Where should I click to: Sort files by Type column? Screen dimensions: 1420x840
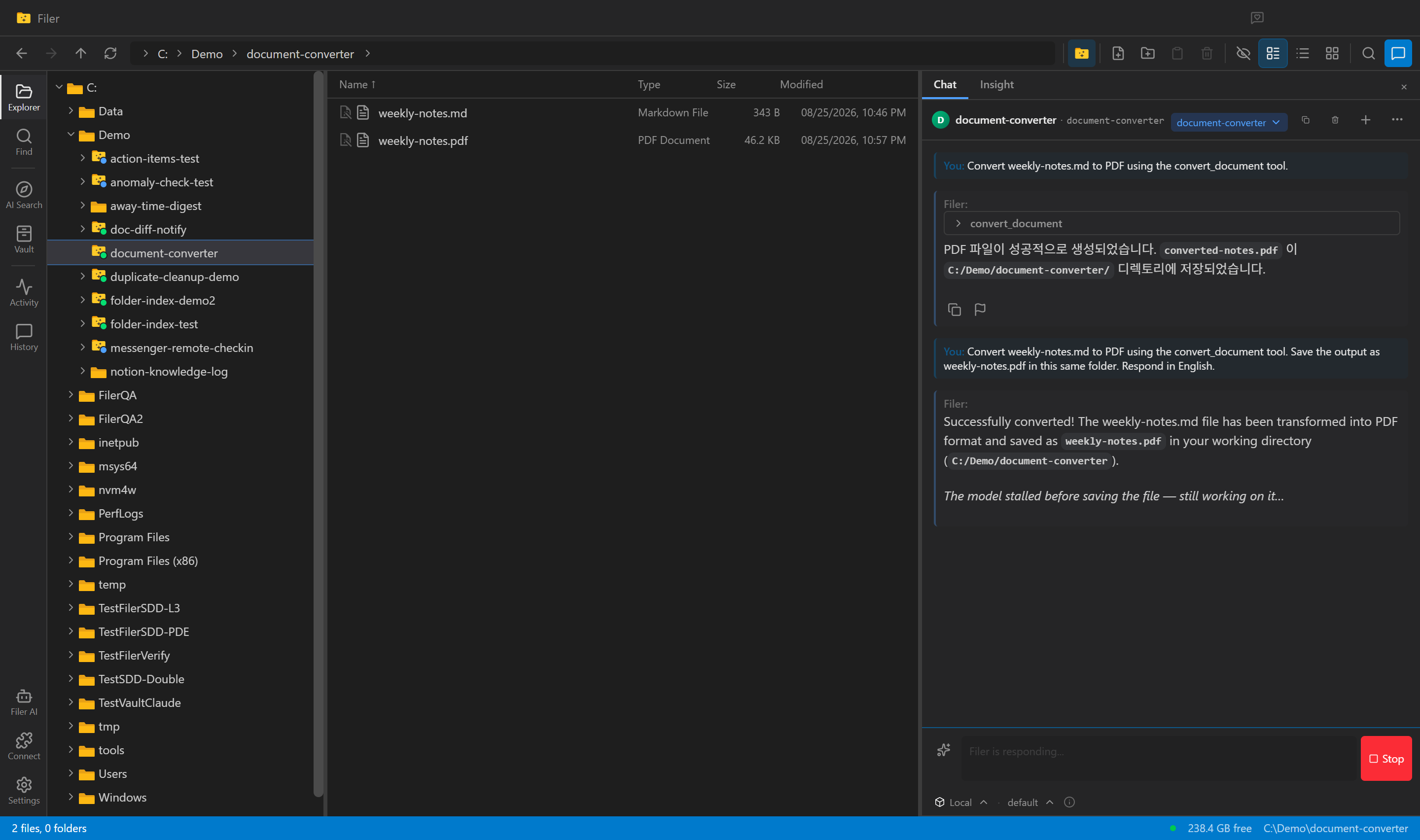(x=648, y=84)
